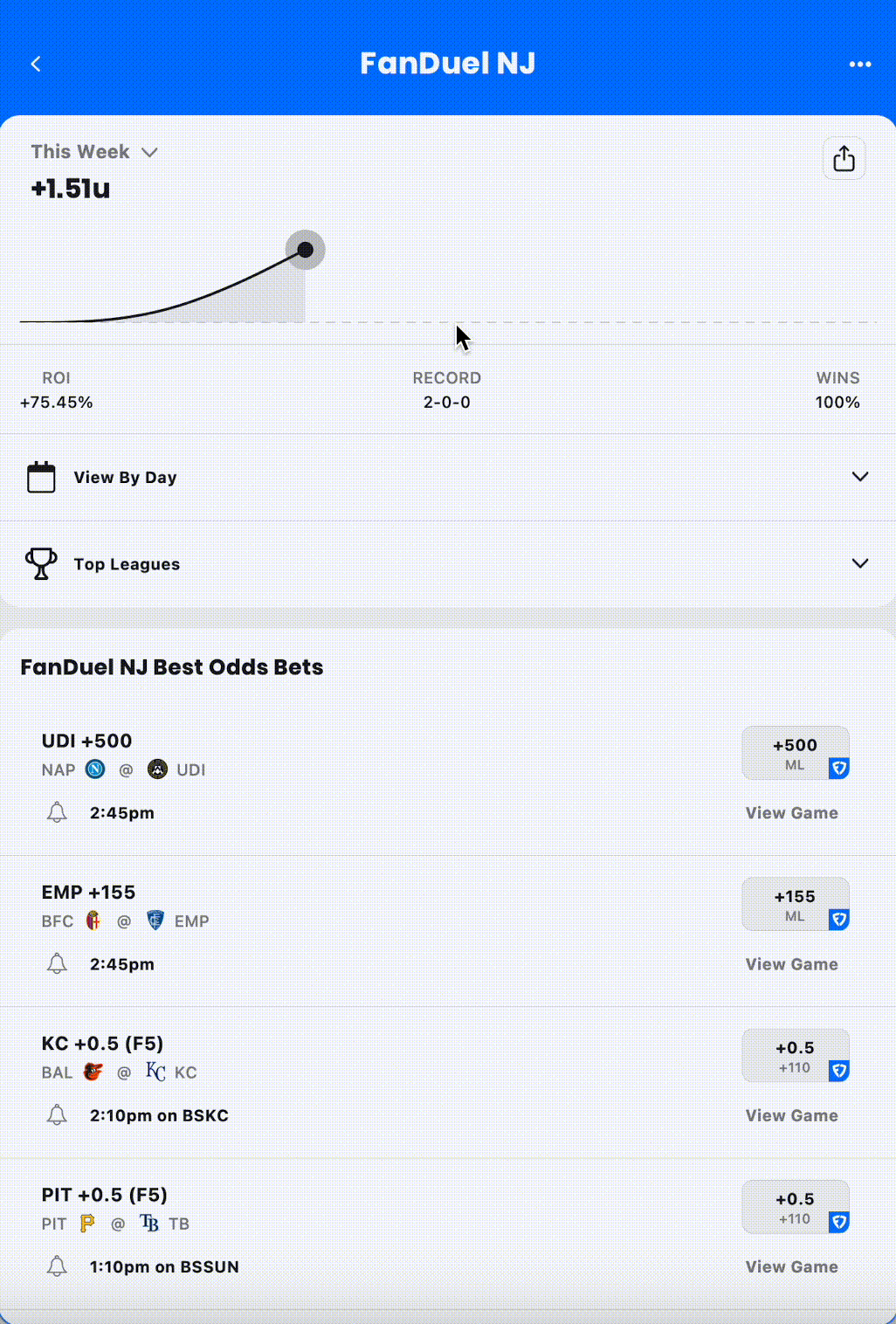Toggle alert bell for Baltimore at Kansas City game
This screenshot has height=1324, width=896.
click(57, 1115)
